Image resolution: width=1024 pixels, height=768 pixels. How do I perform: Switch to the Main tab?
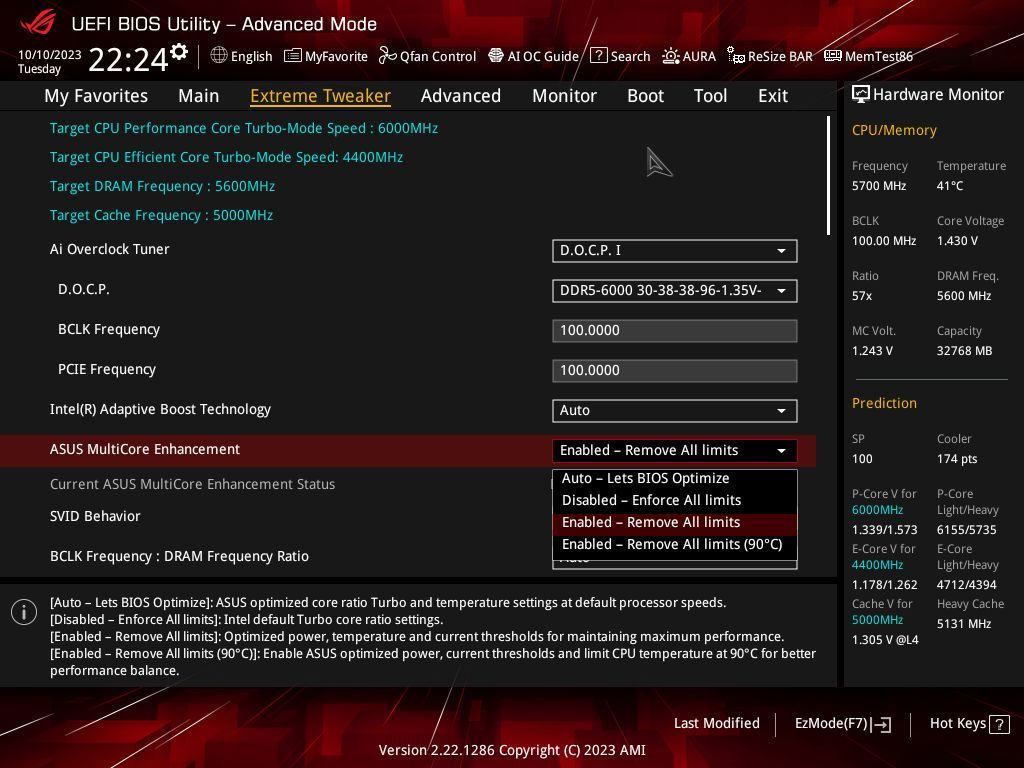click(199, 95)
